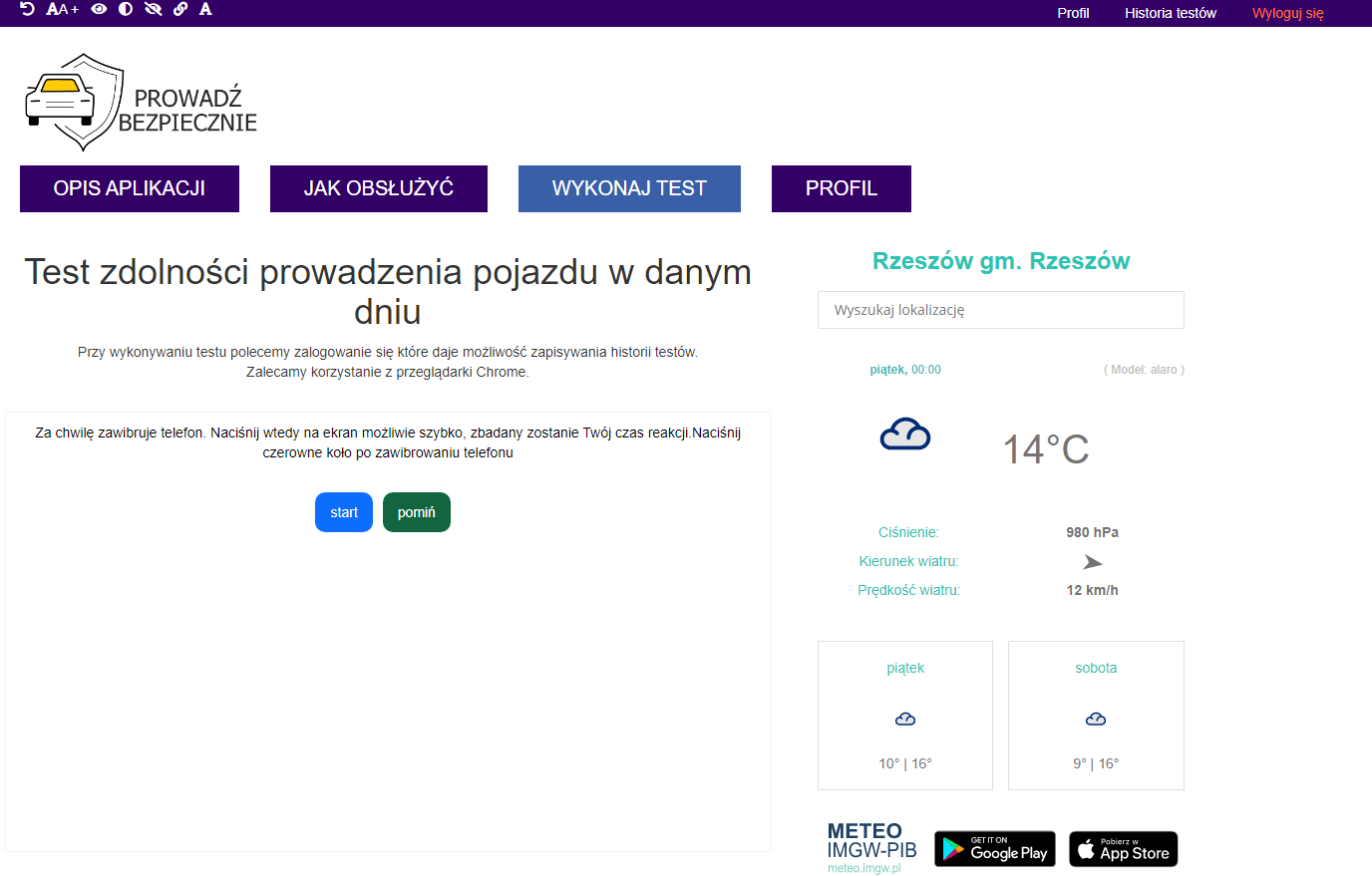Screen dimensions: 1372x876
Task: Click the Wyszukaj lokalizację search field
Action: pyautogui.click(x=1000, y=310)
